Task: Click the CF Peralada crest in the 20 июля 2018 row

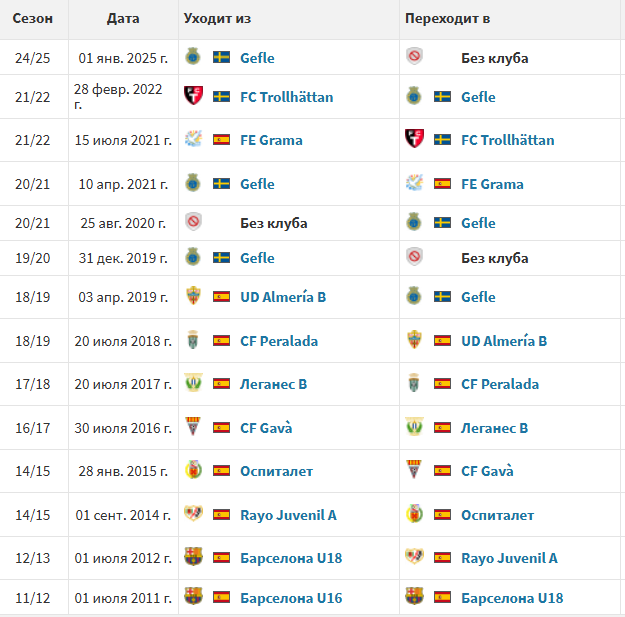Action: (193, 340)
